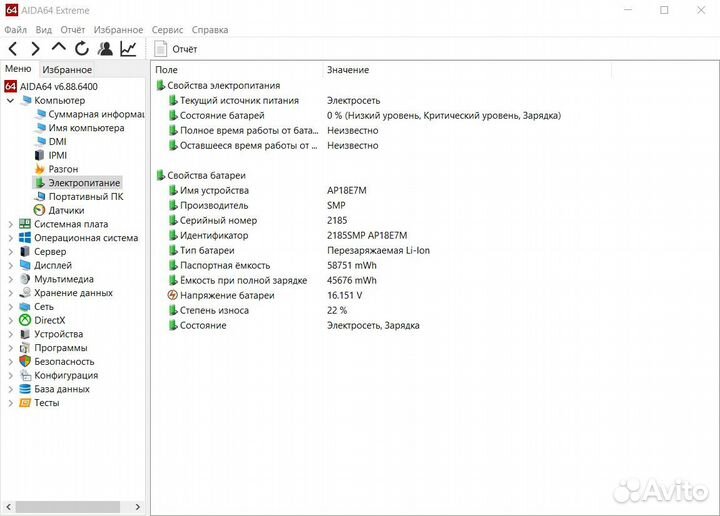Expand the Системная плата node

[x=11, y=224]
